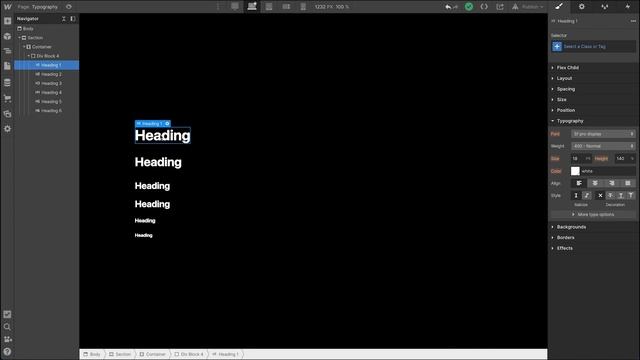Open the font Weight dropdown

(x=603, y=146)
